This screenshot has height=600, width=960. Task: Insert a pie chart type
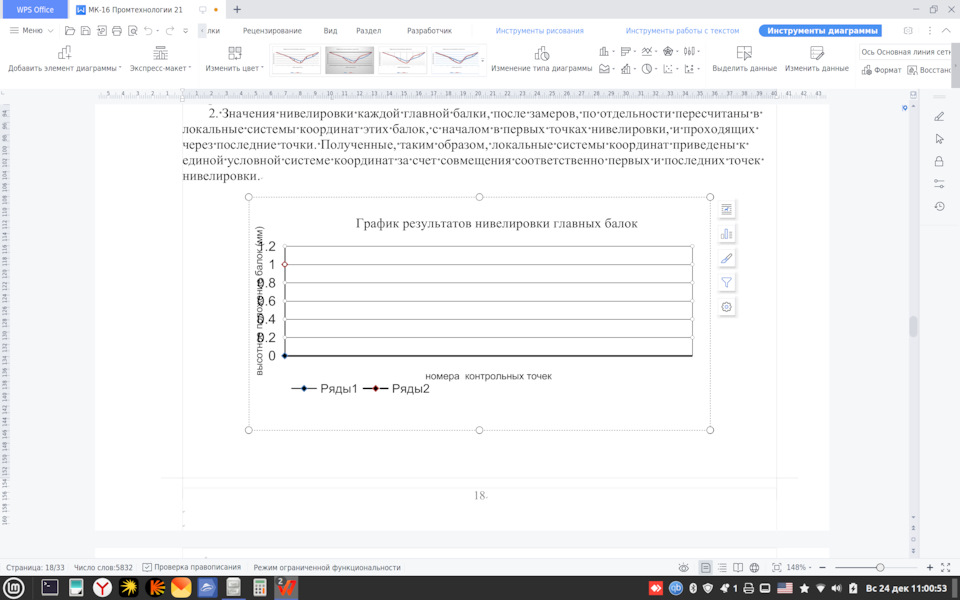pos(648,69)
